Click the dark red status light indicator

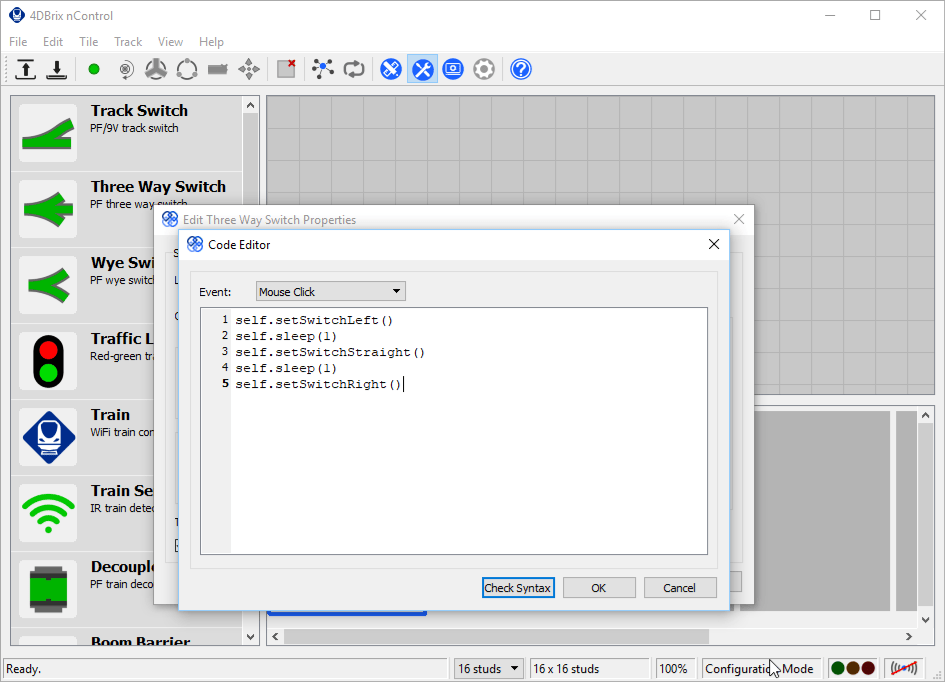point(868,668)
